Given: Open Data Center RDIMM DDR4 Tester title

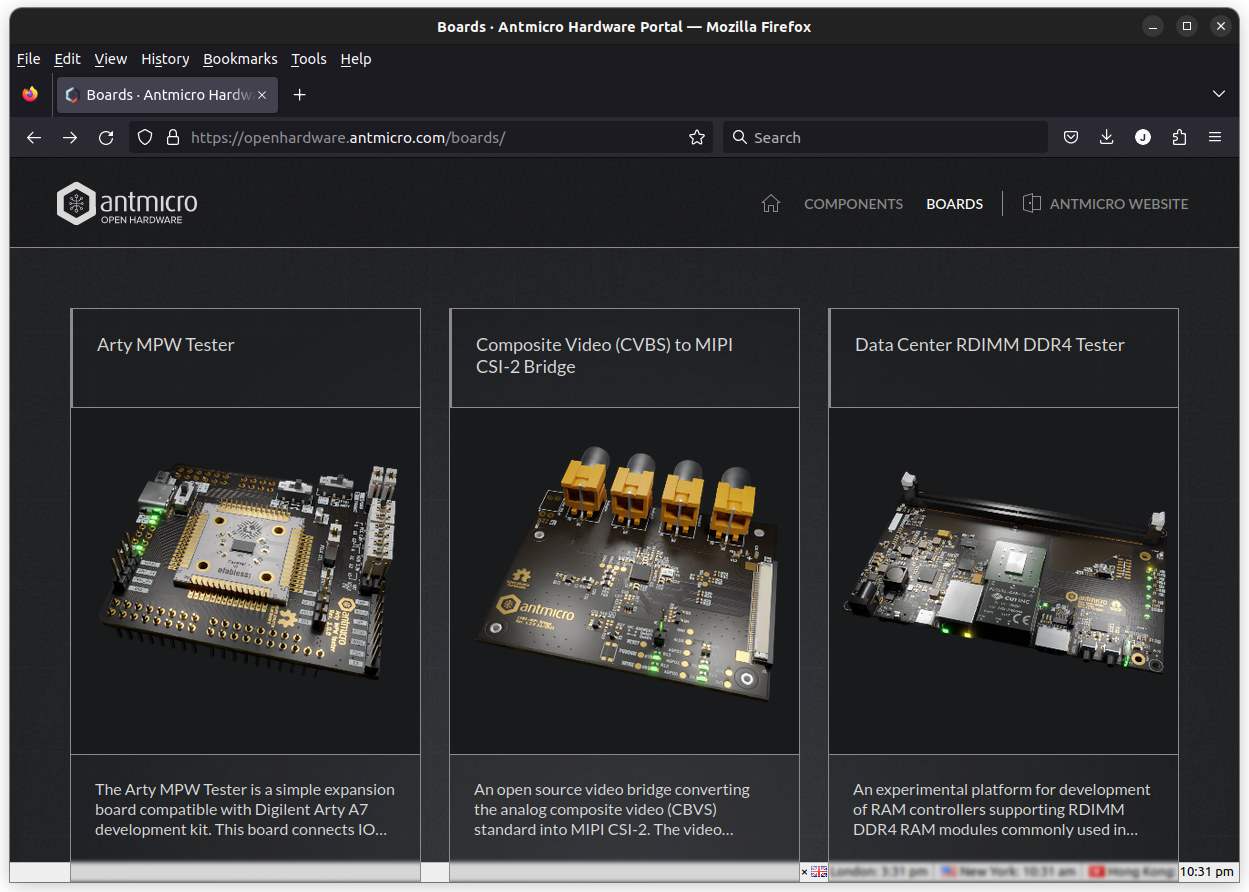Looking at the screenshot, I should point(990,345).
